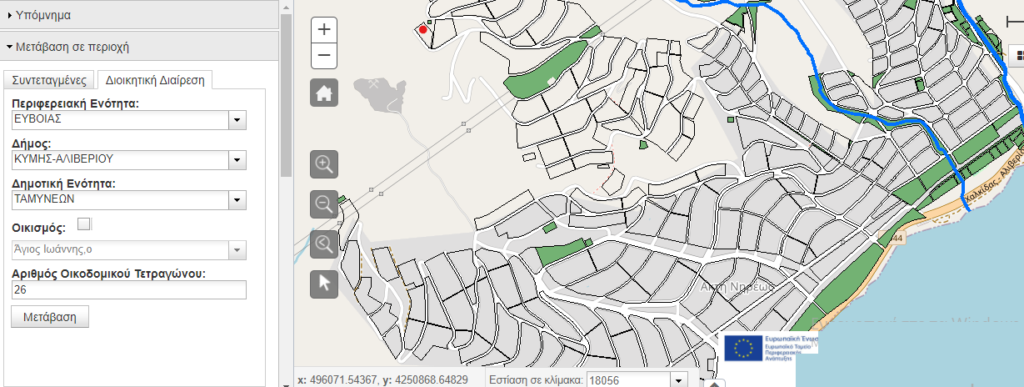Click the Αριθμός Οικοδομικού Τετραγώνου input field
This screenshot has width=1024, height=387.
click(x=129, y=290)
